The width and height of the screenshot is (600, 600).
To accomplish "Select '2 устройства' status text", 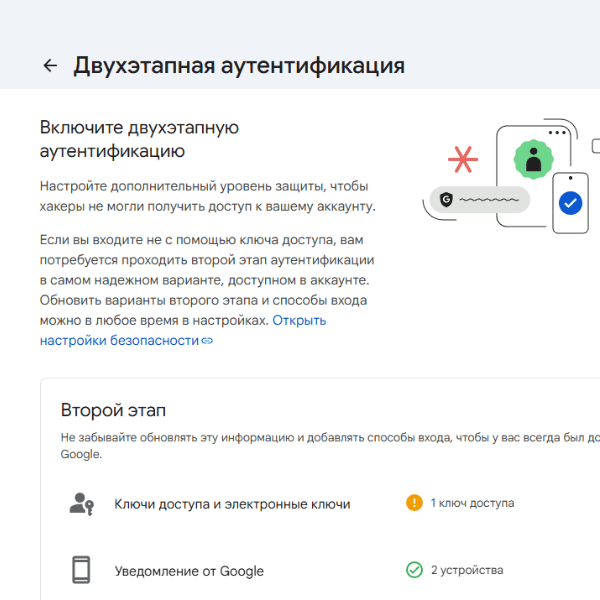I will (467, 570).
